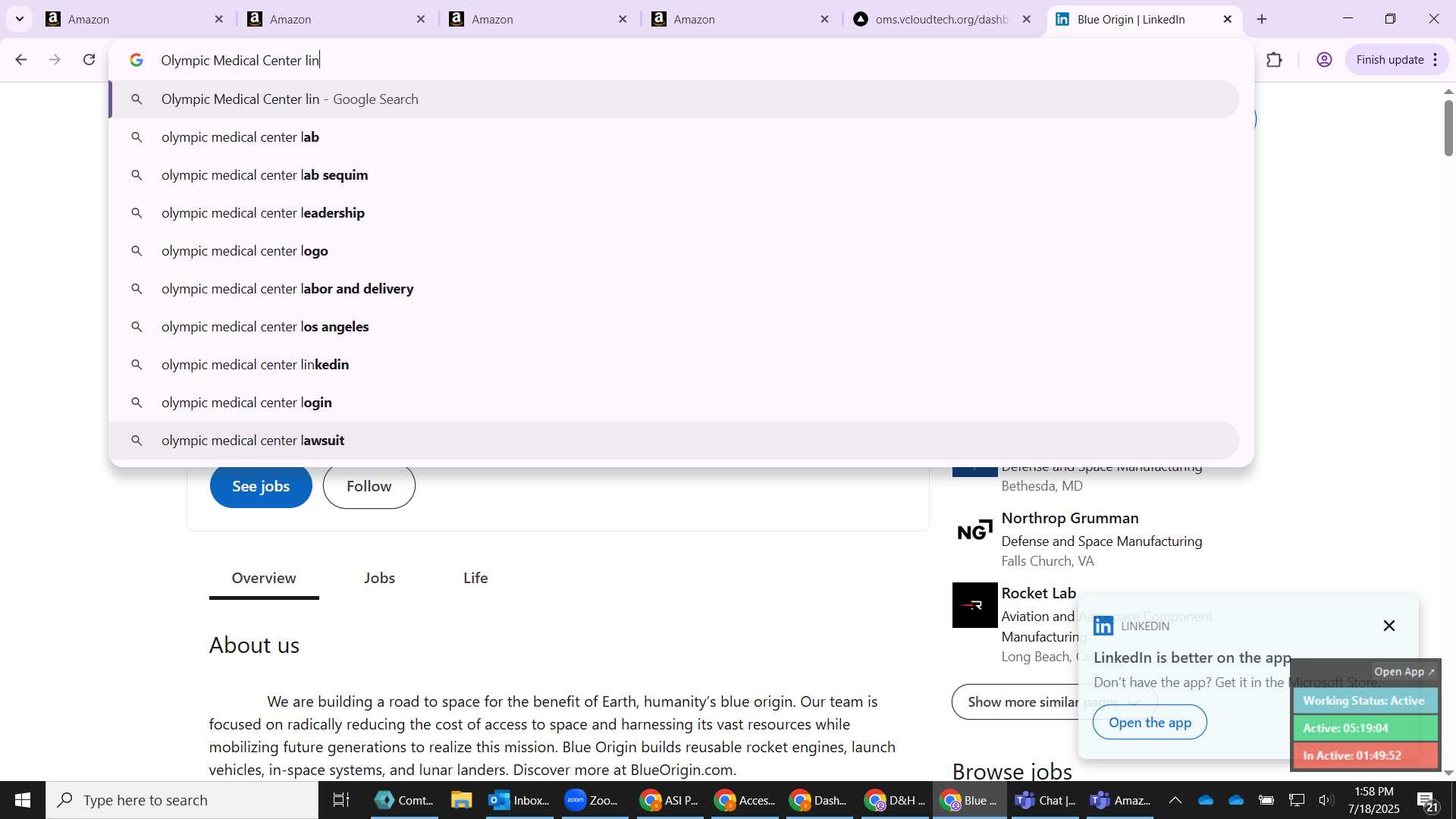Open the Jobs tab
This screenshot has width=1456, height=819.
coord(379,578)
